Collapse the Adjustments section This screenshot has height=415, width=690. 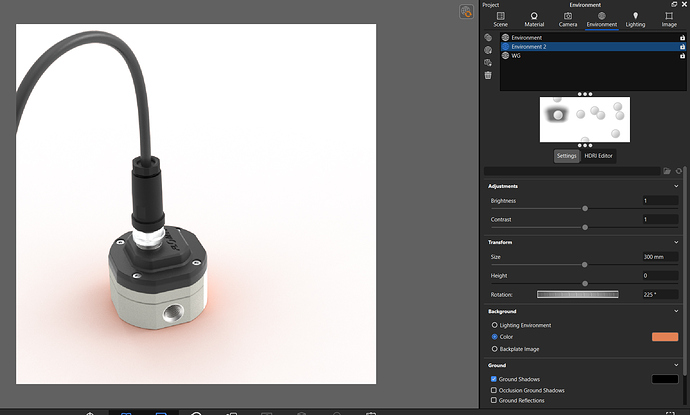coord(676,186)
